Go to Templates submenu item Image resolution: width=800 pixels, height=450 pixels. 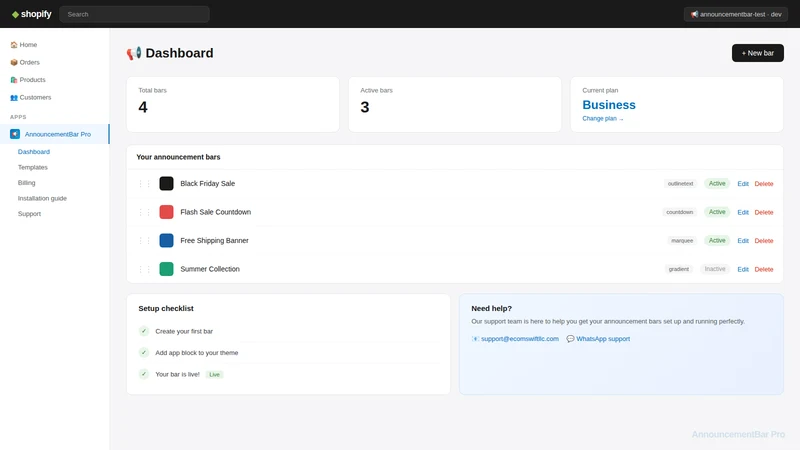[33, 167]
